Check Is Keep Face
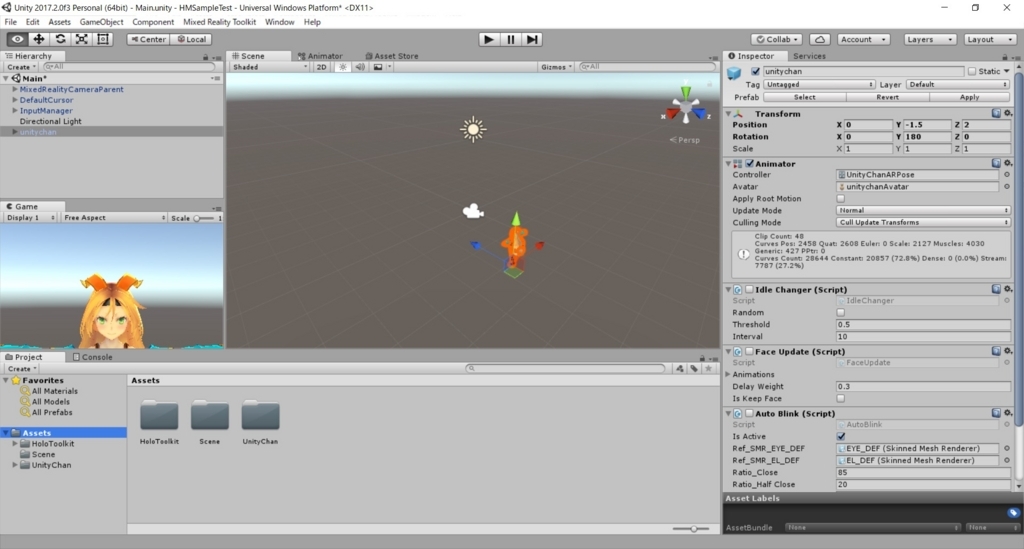 click(x=841, y=398)
